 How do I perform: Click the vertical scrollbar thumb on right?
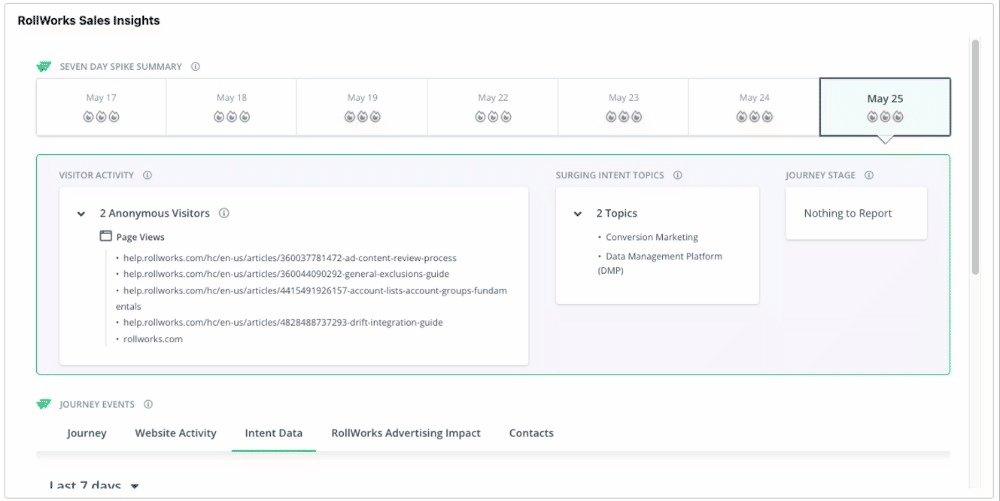coord(974,157)
